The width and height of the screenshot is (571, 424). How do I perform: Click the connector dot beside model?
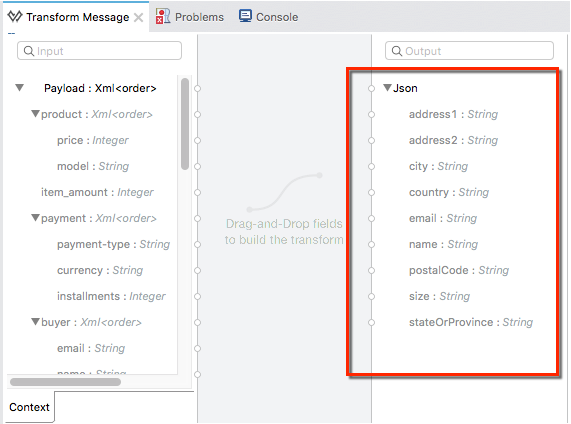[197, 166]
